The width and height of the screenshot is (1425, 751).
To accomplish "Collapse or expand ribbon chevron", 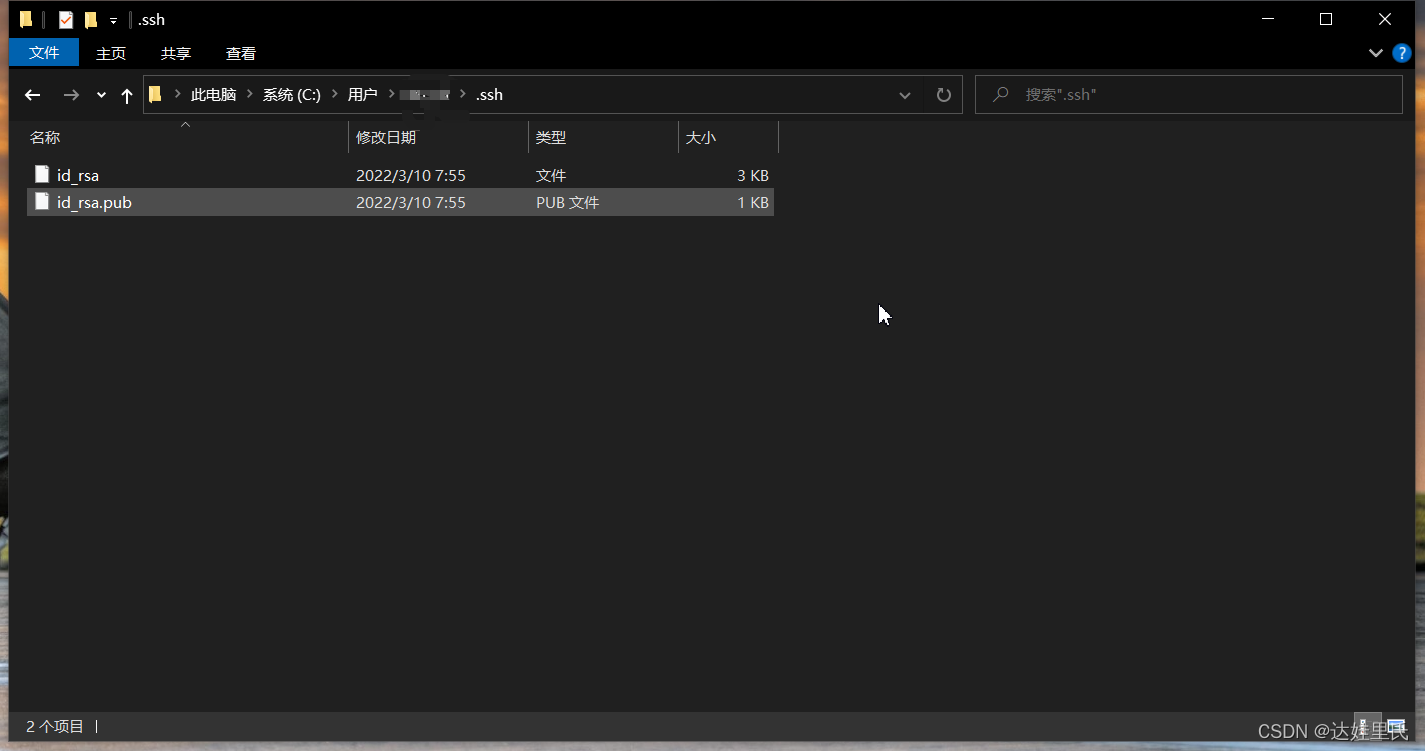I will click(1376, 53).
